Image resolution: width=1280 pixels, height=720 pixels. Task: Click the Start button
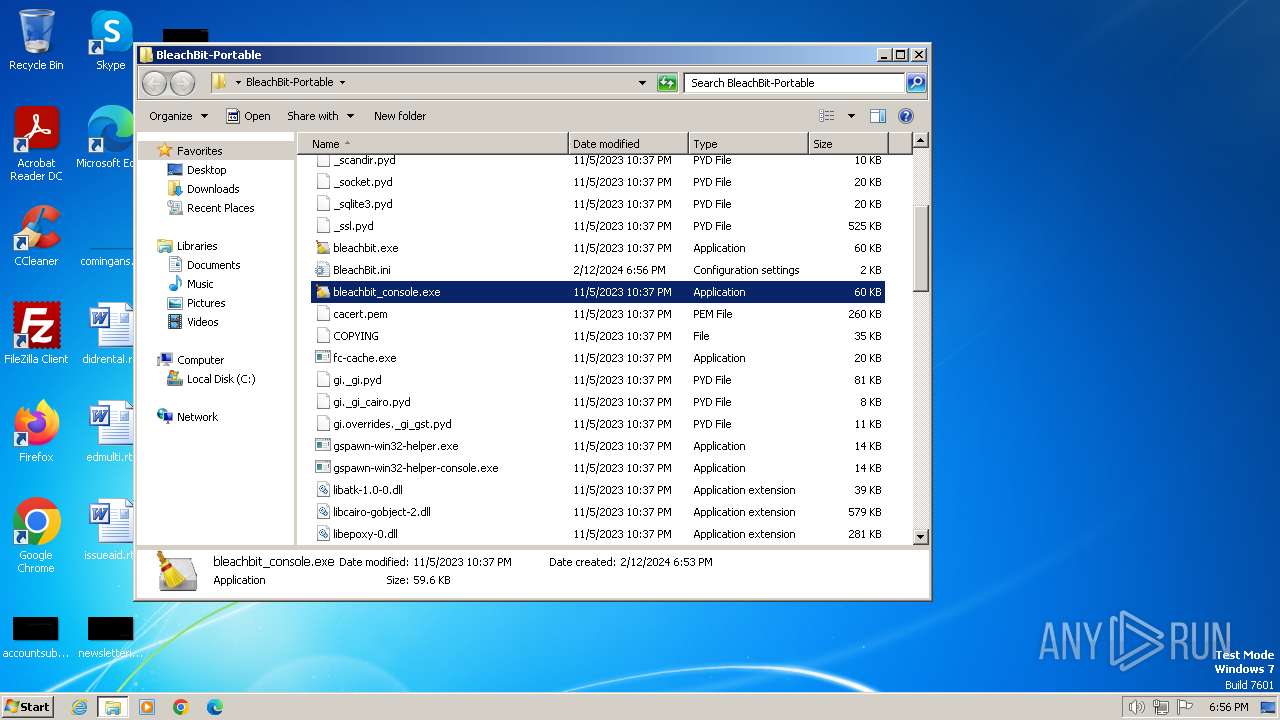(x=27, y=707)
